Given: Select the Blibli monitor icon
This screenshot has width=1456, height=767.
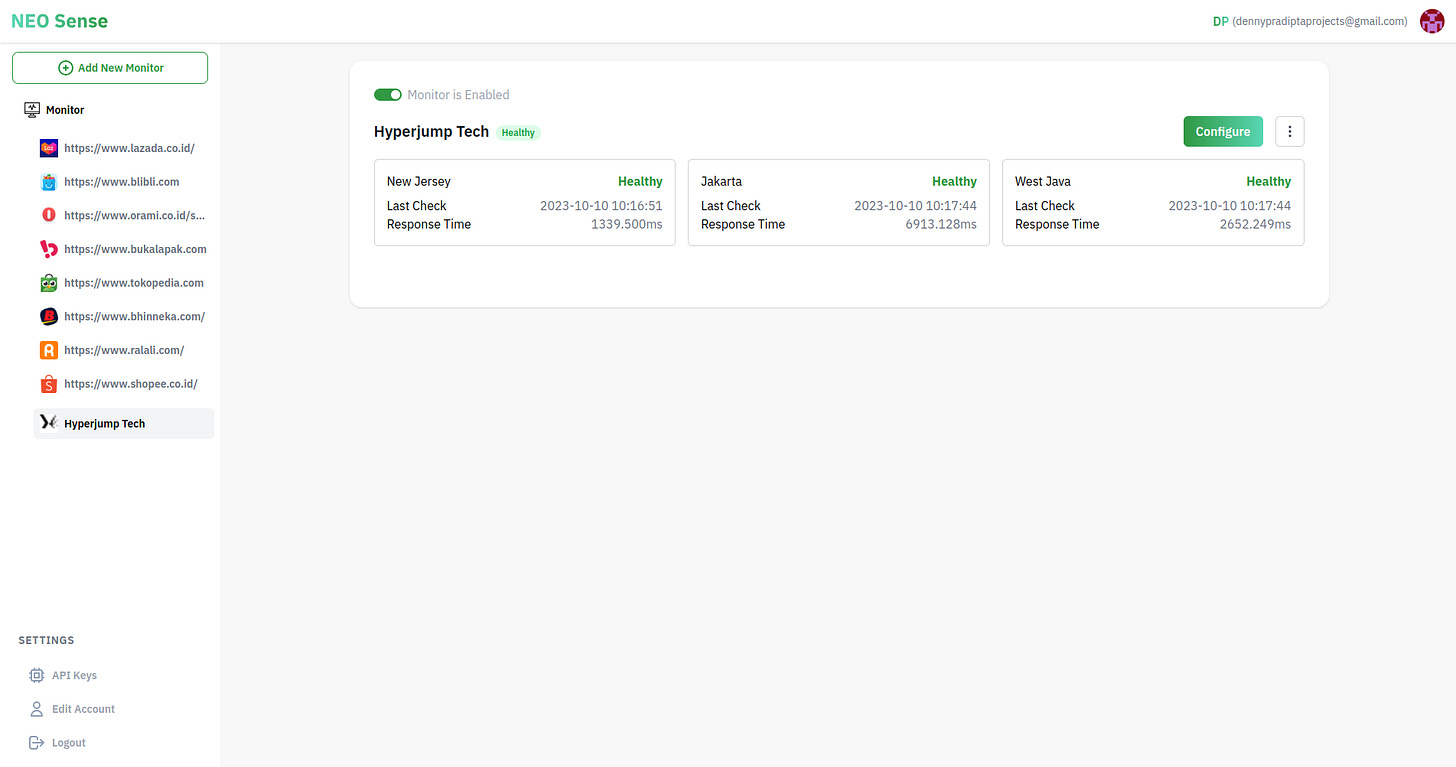Looking at the screenshot, I should 48,181.
